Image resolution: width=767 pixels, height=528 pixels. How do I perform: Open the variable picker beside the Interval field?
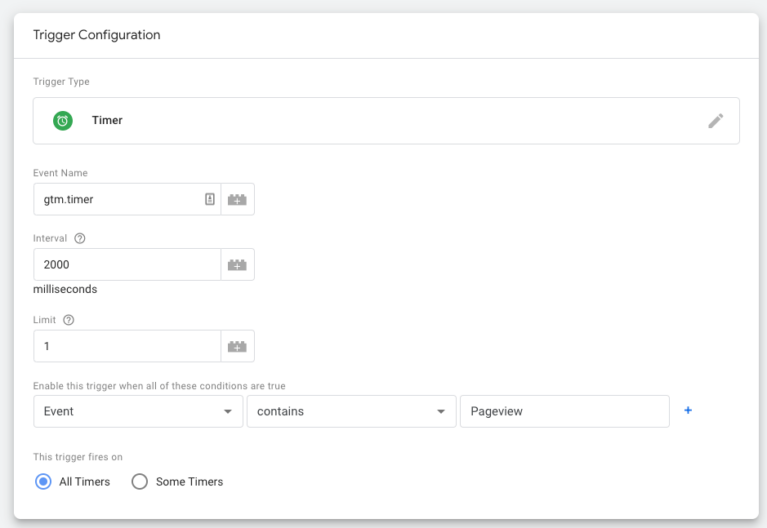pyautogui.click(x=237, y=264)
